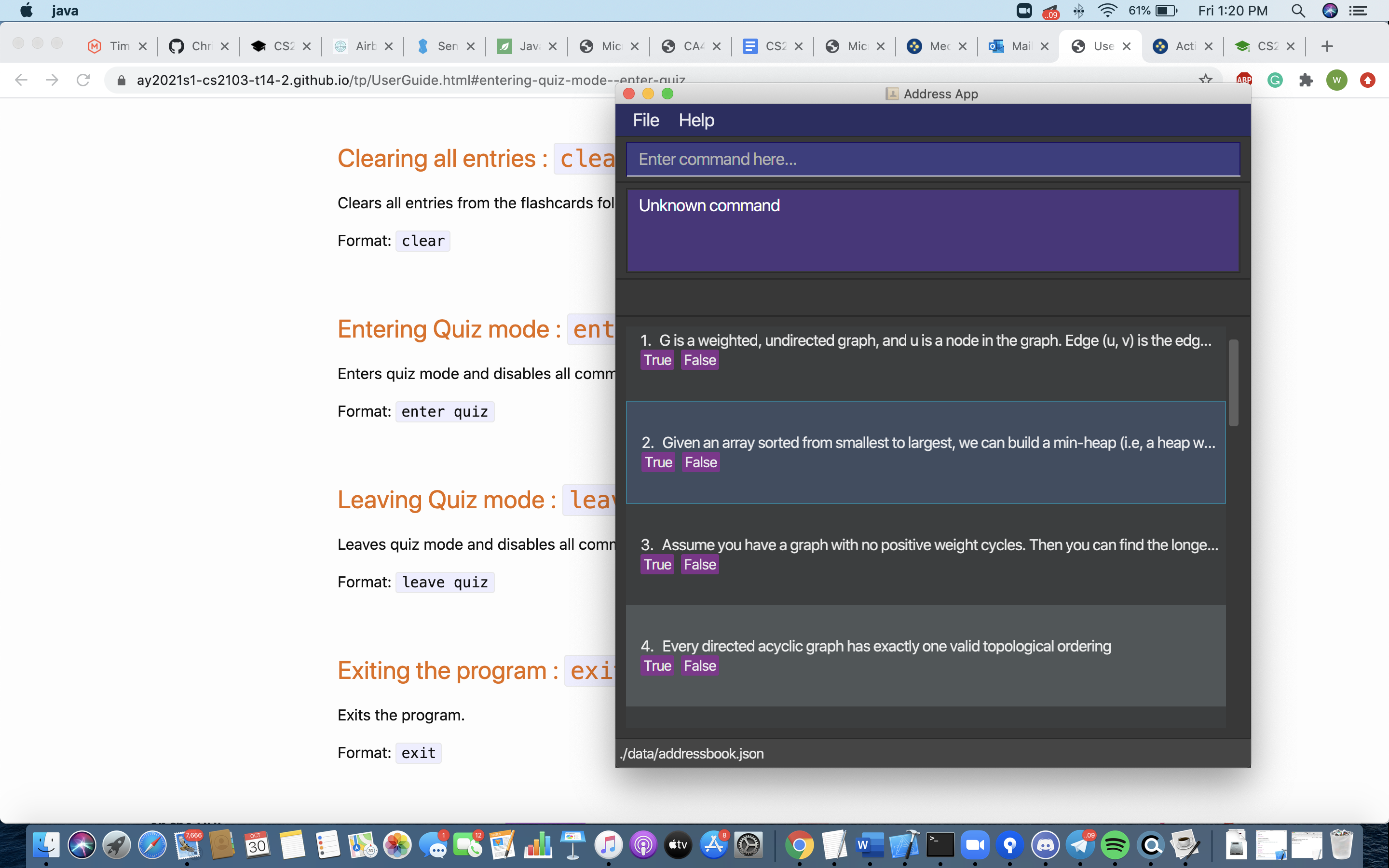Open the Chrome extensions puzzle icon
This screenshot has height=868, width=1389.
(1306, 80)
